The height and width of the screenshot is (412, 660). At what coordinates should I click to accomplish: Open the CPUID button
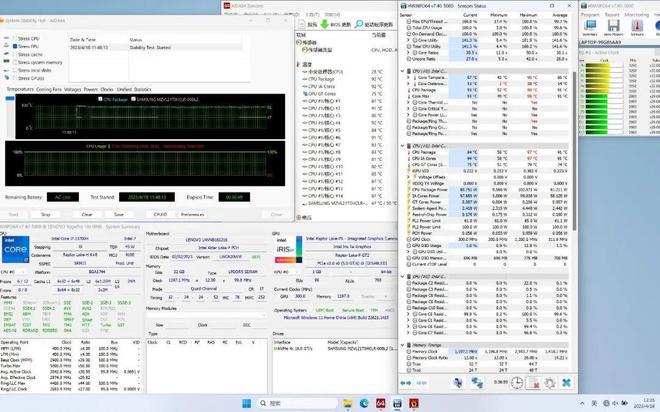160,214
